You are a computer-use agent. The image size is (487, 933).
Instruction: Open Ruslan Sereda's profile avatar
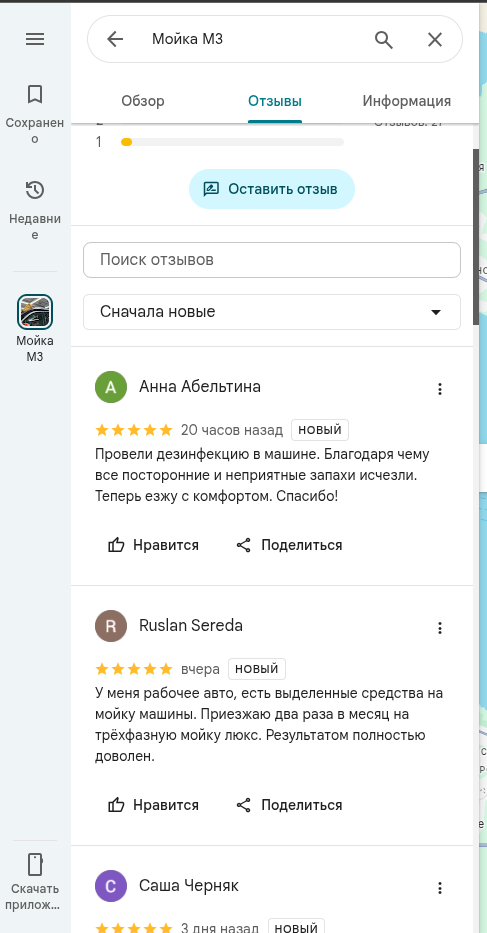coord(111,626)
